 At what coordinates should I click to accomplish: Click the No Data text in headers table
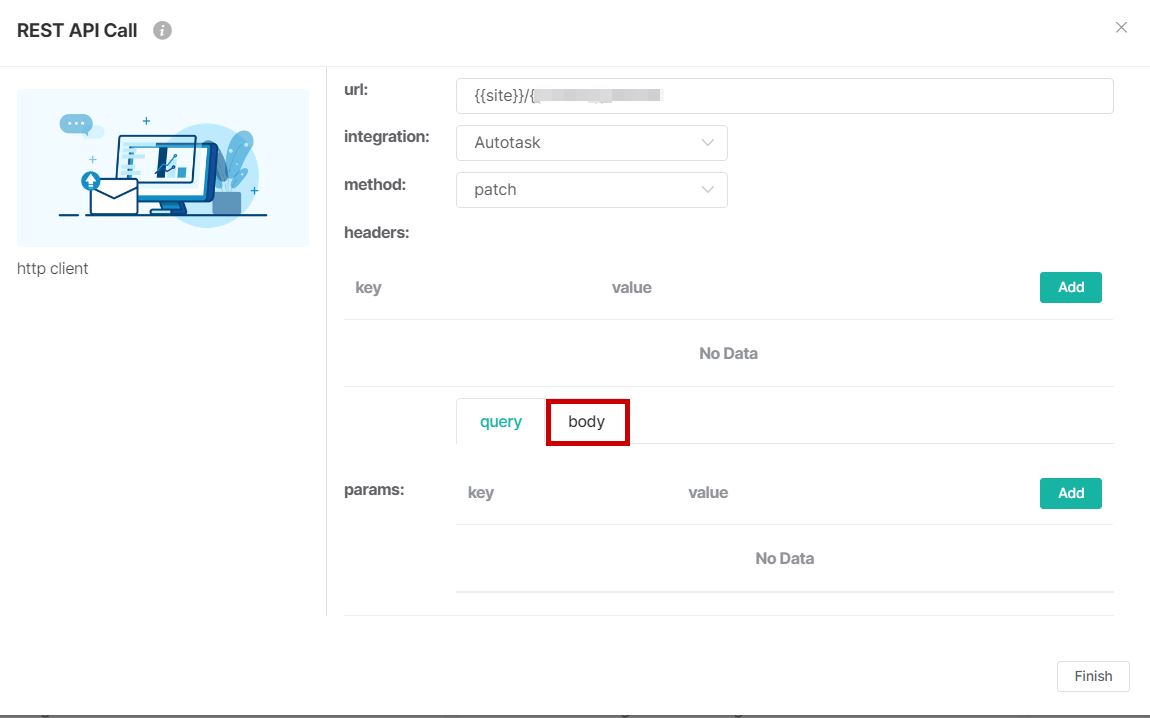coord(728,353)
